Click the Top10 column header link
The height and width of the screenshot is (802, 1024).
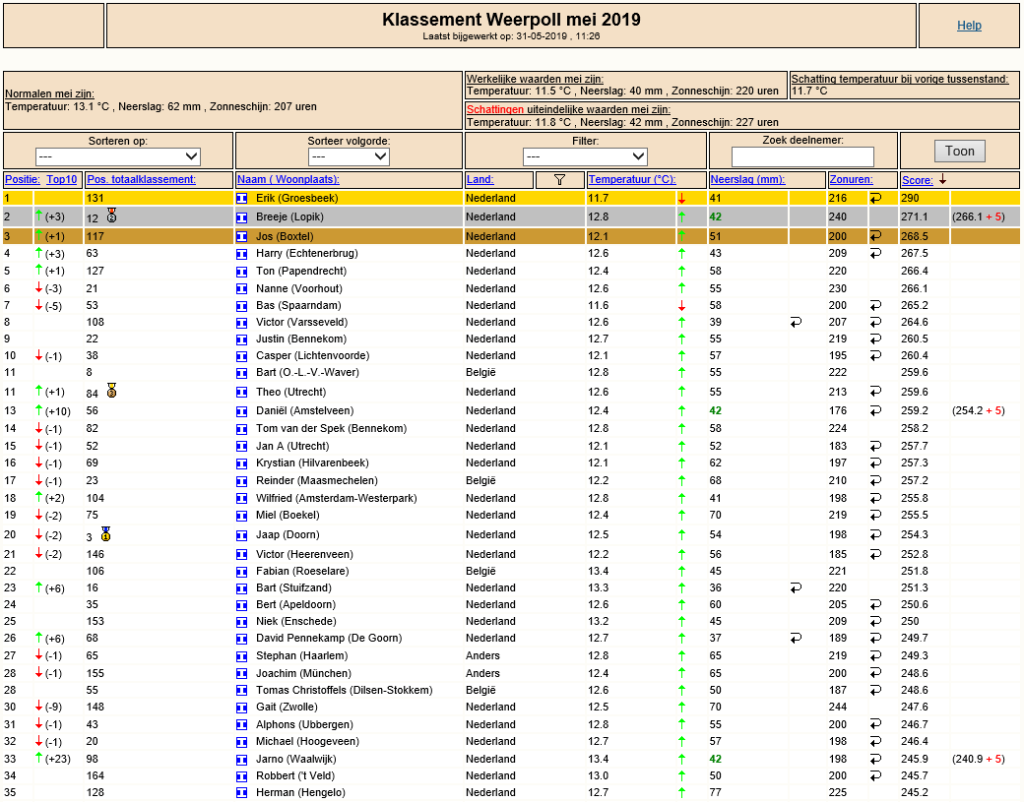tap(62, 180)
